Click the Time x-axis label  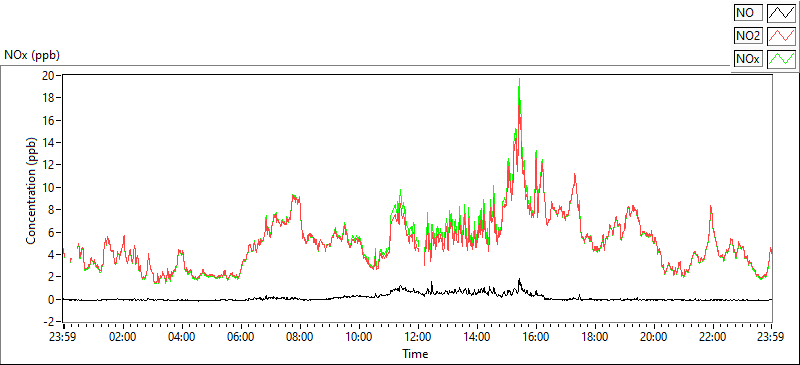[415, 353]
